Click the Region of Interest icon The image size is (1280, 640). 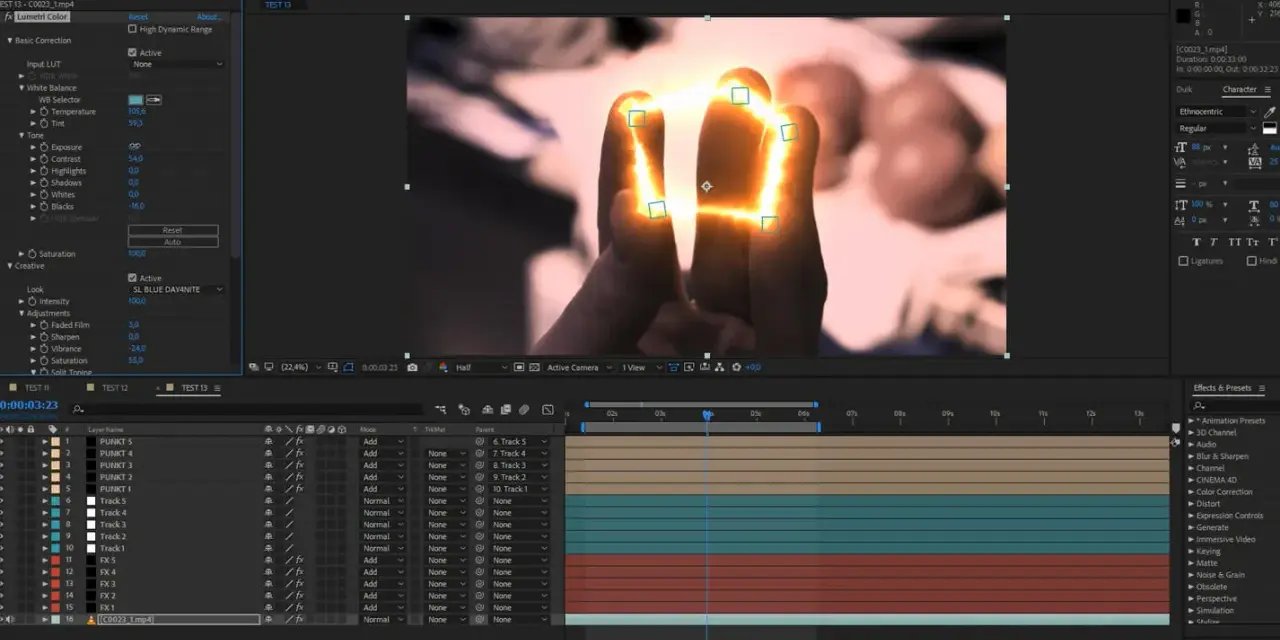tap(518, 368)
